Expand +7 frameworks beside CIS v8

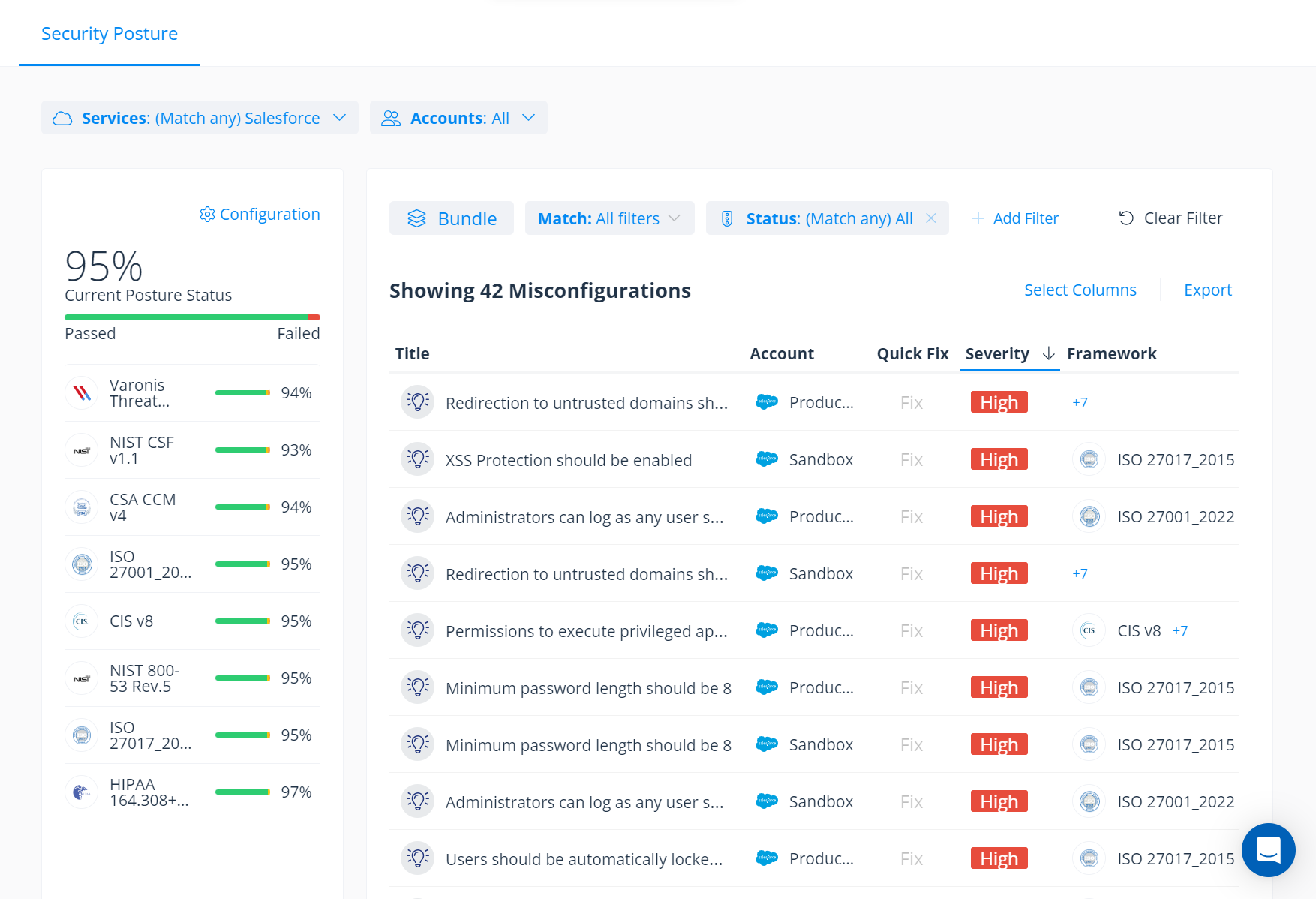click(1180, 631)
